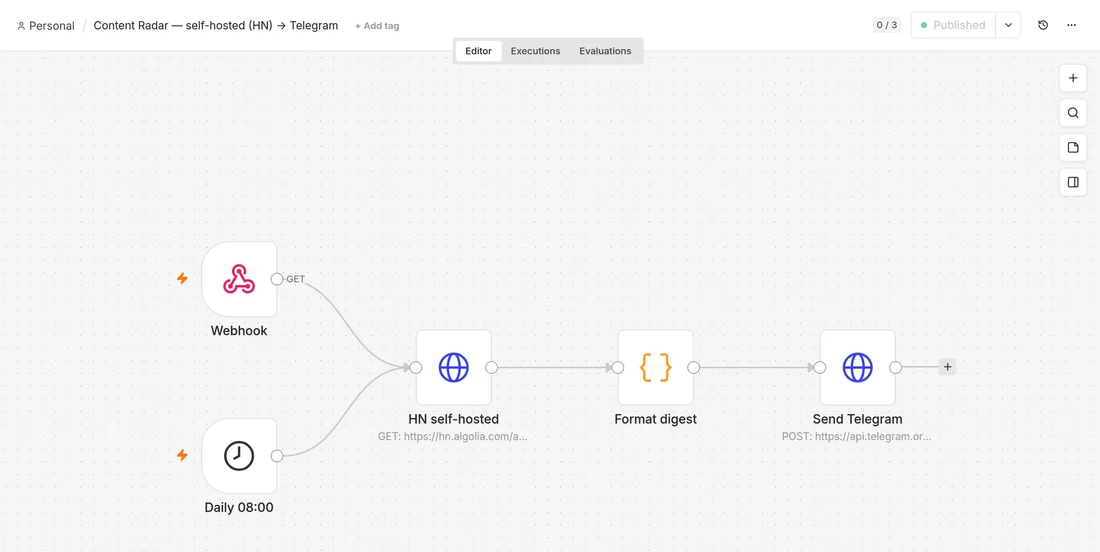Click the lightning trigger icon beside Daily 08:00
The height and width of the screenshot is (552, 1100).
tap(182, 455)
